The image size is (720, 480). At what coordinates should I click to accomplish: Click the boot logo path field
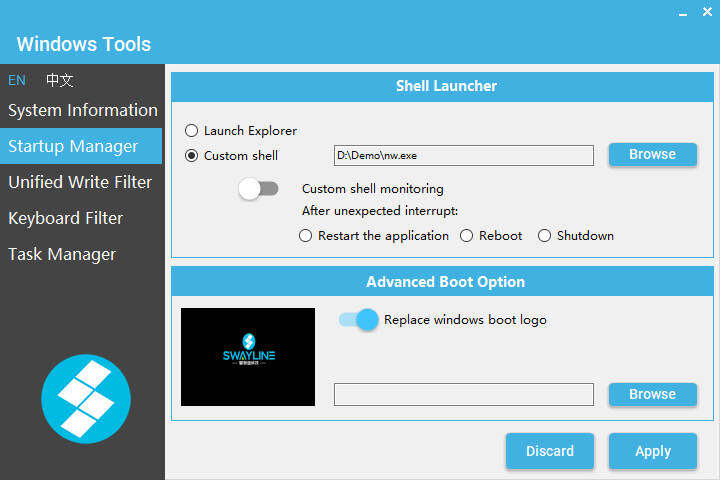tap(464, 395)
